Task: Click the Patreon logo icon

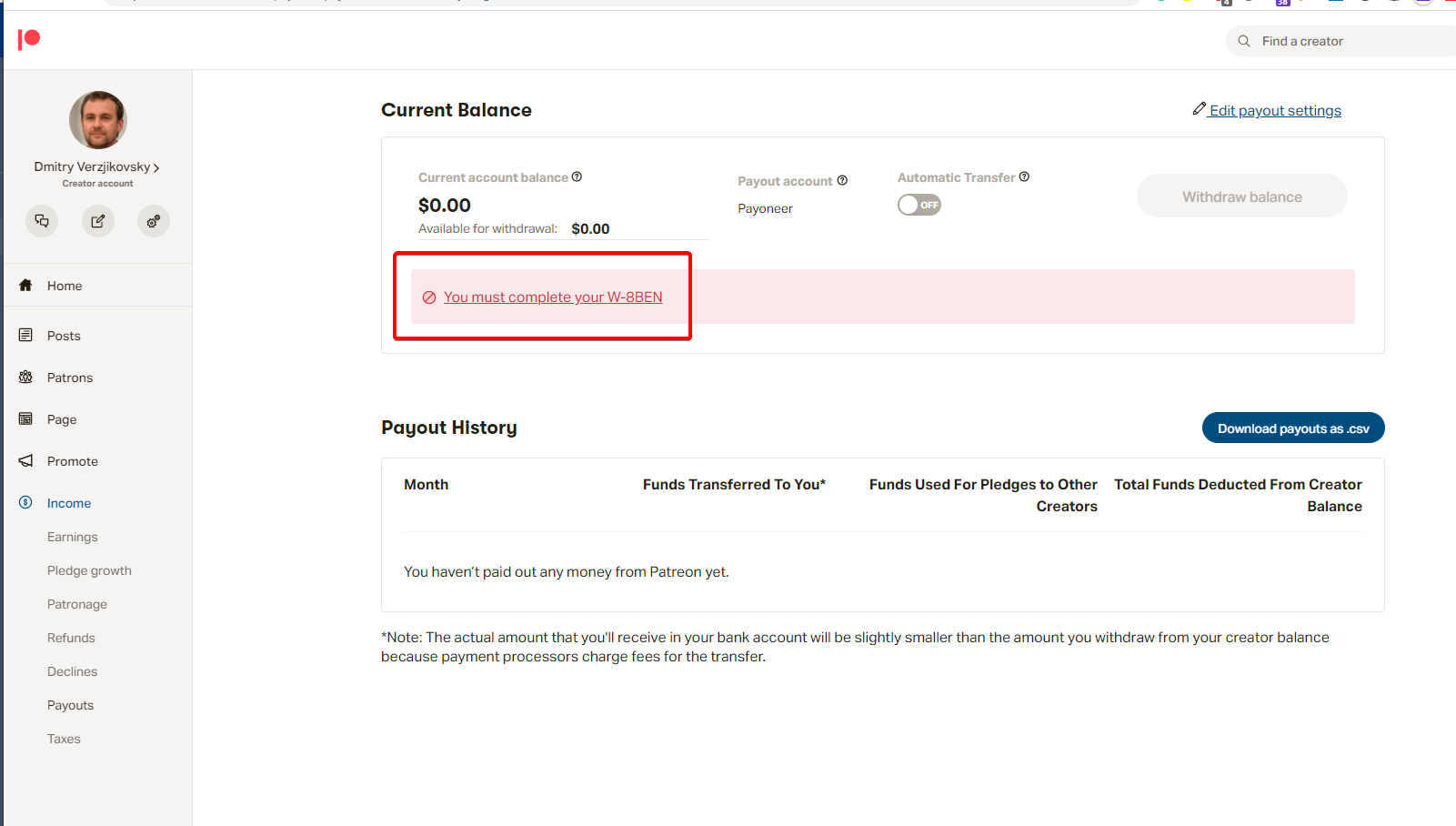Action: point(29,39)
